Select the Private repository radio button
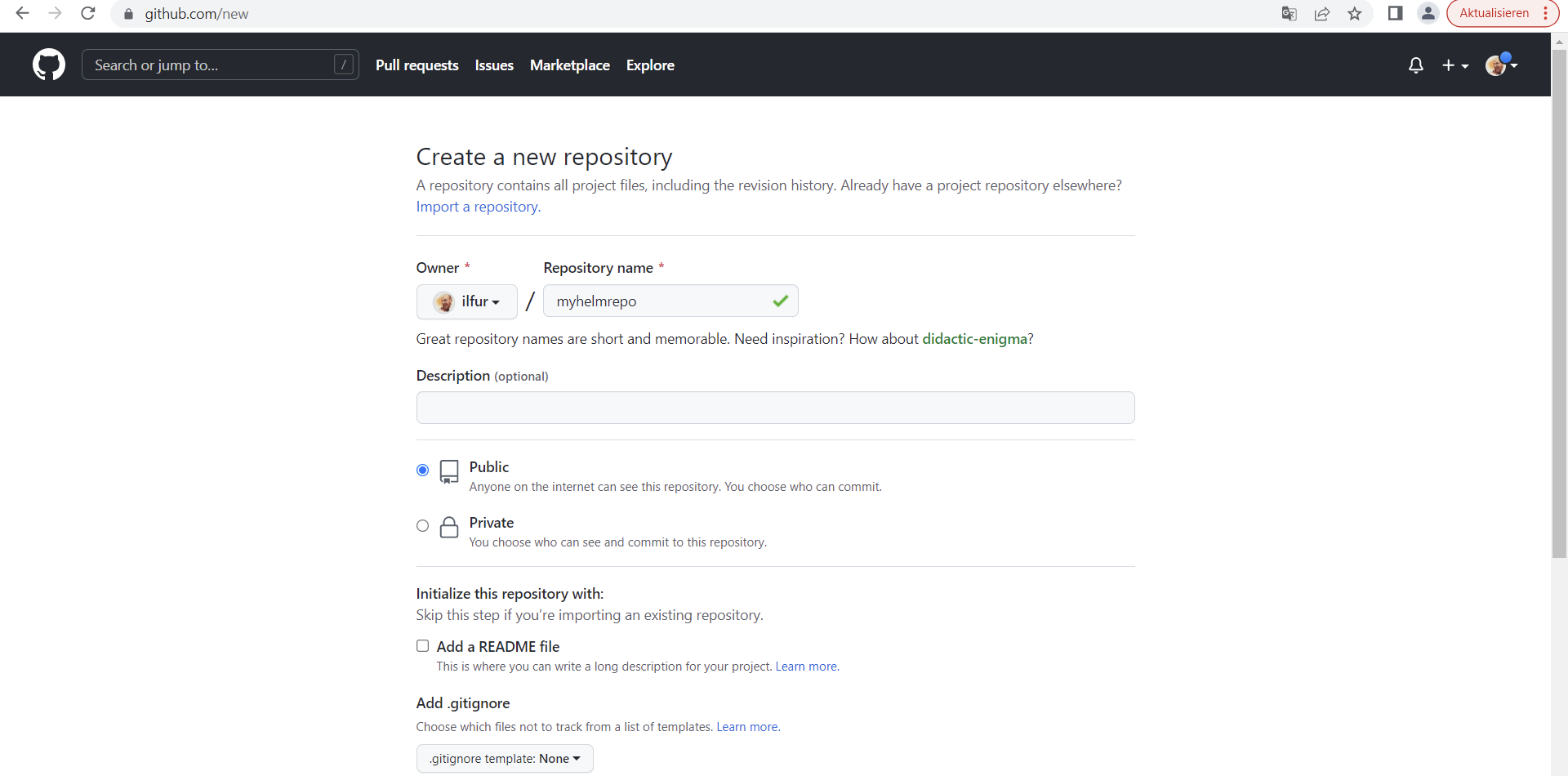Screen dimensions: 1568x776 (x=422, y=525)
